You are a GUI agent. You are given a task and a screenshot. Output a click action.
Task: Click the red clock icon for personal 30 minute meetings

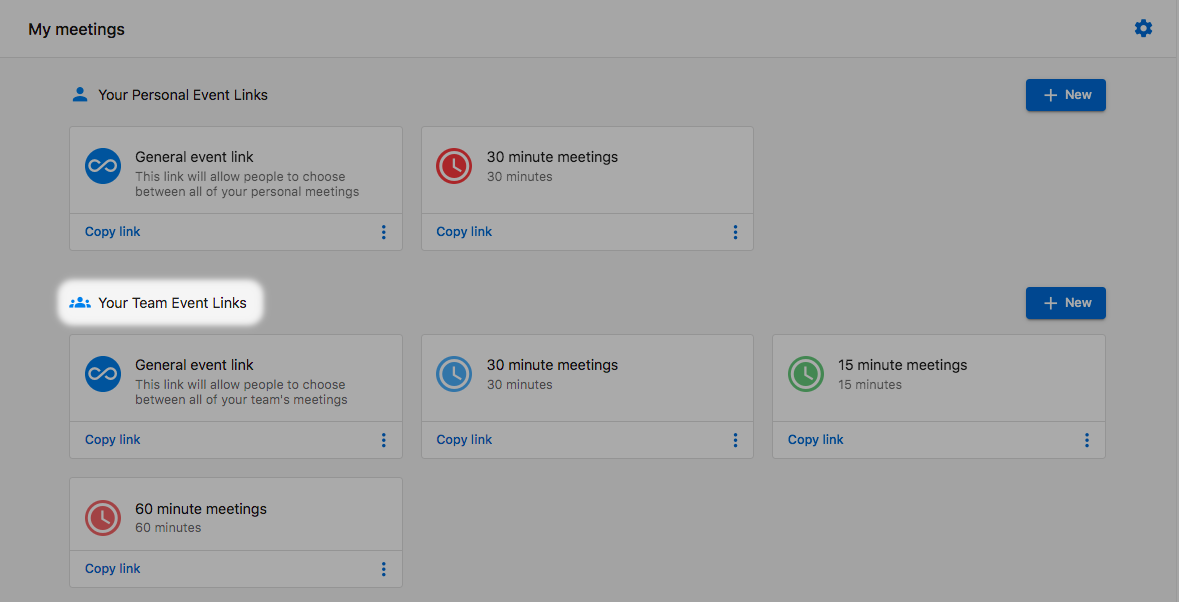pos(454,166)
